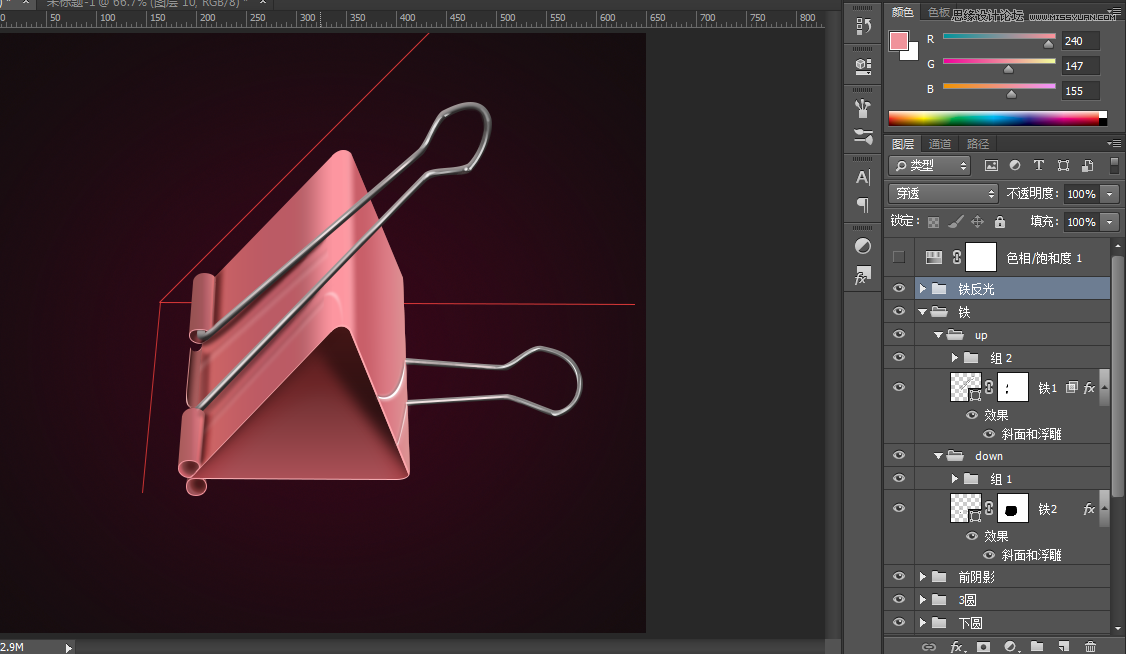Screen dimensions: 1126x654
Task: Click fx badge on 铁1 layer
Action: (1089, 388)
